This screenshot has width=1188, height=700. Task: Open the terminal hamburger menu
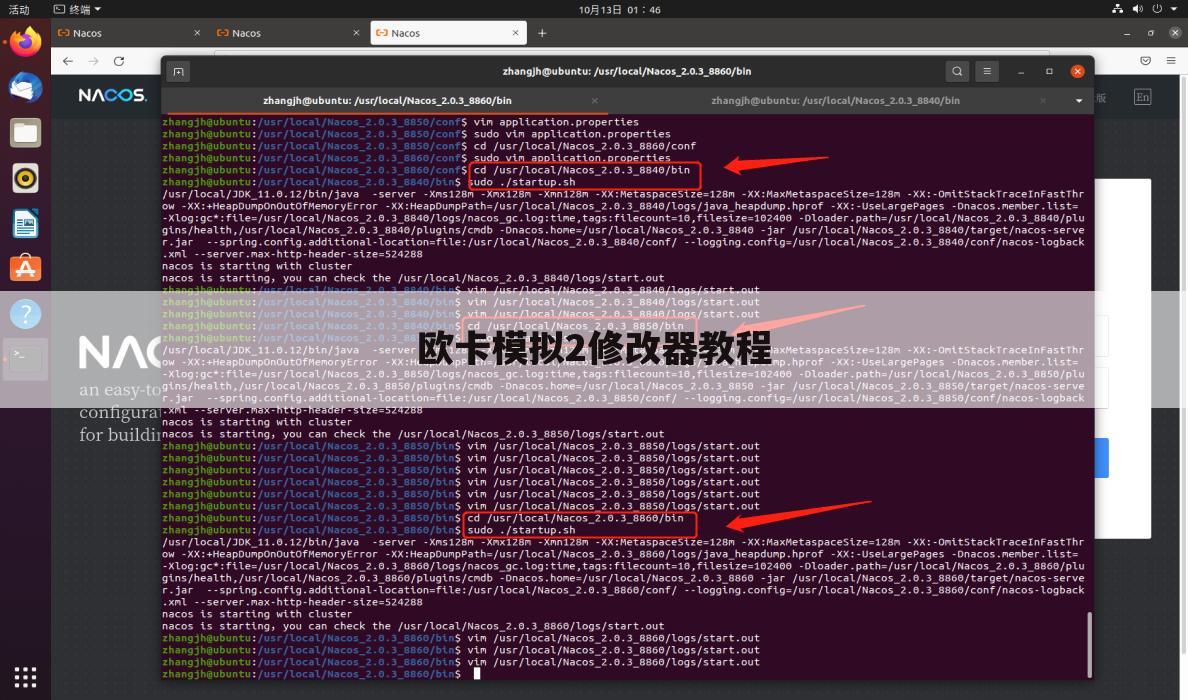pyautogui.click(x=986, y=71)
